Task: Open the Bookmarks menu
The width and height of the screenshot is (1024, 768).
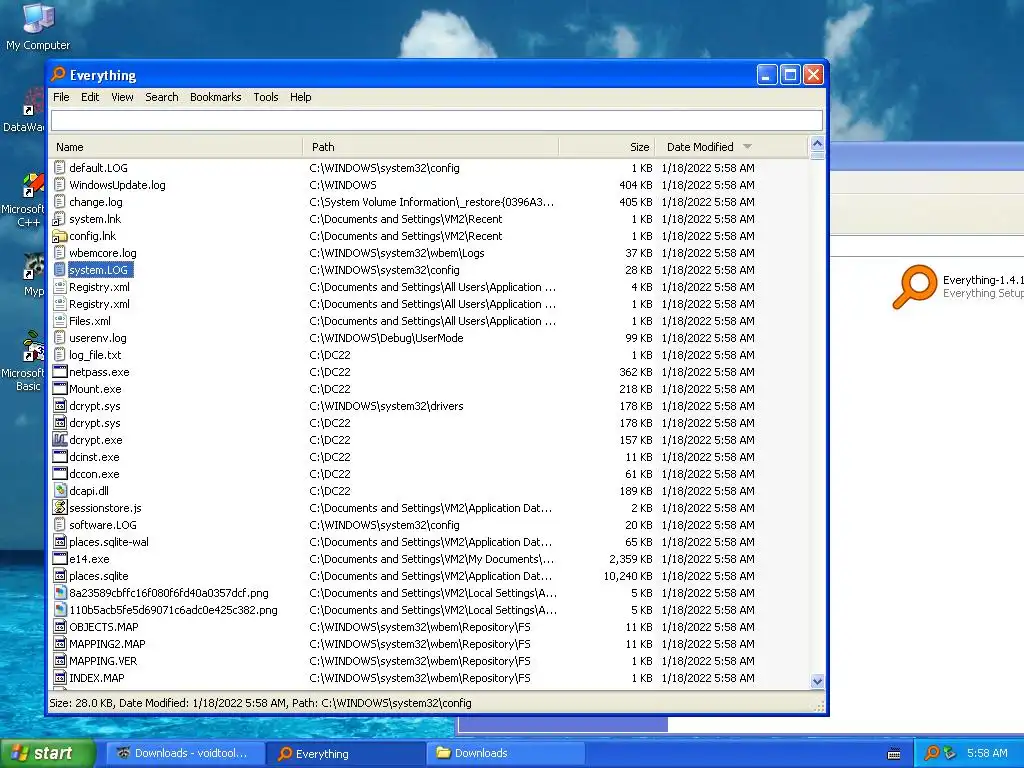Action: pos(216,97)
